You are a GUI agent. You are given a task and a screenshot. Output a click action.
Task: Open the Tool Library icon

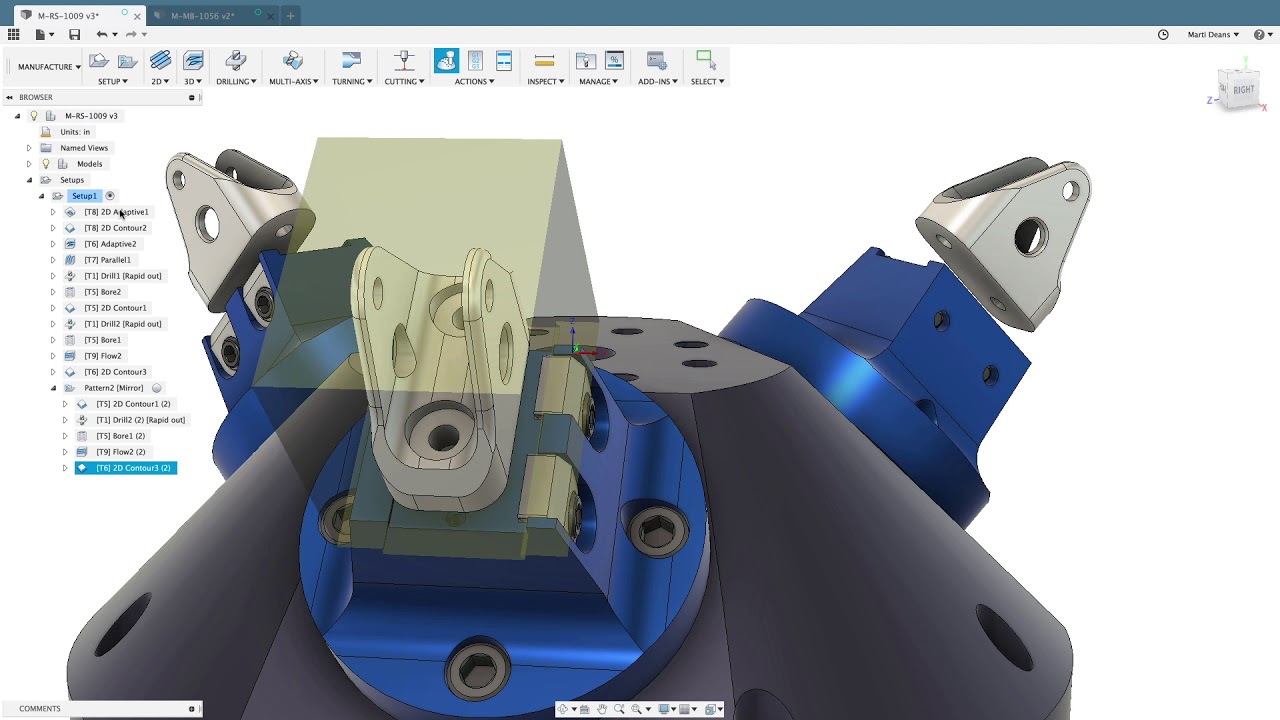[586, 61]
